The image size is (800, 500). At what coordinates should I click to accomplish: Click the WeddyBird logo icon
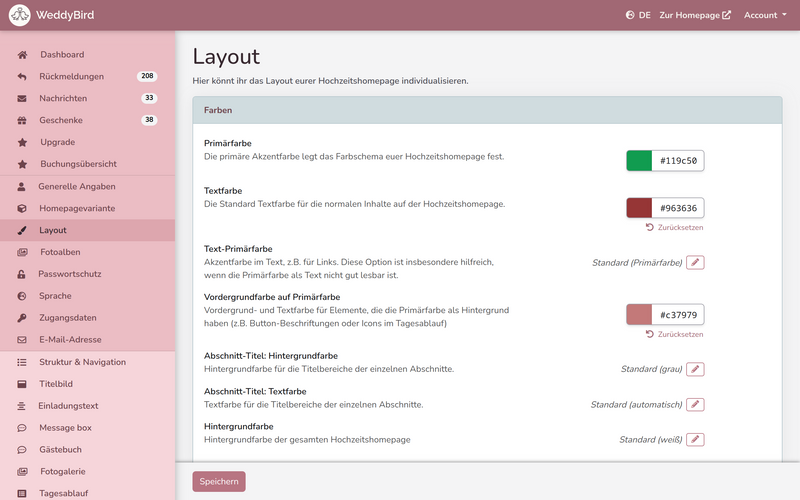click(x=20, y=15)
